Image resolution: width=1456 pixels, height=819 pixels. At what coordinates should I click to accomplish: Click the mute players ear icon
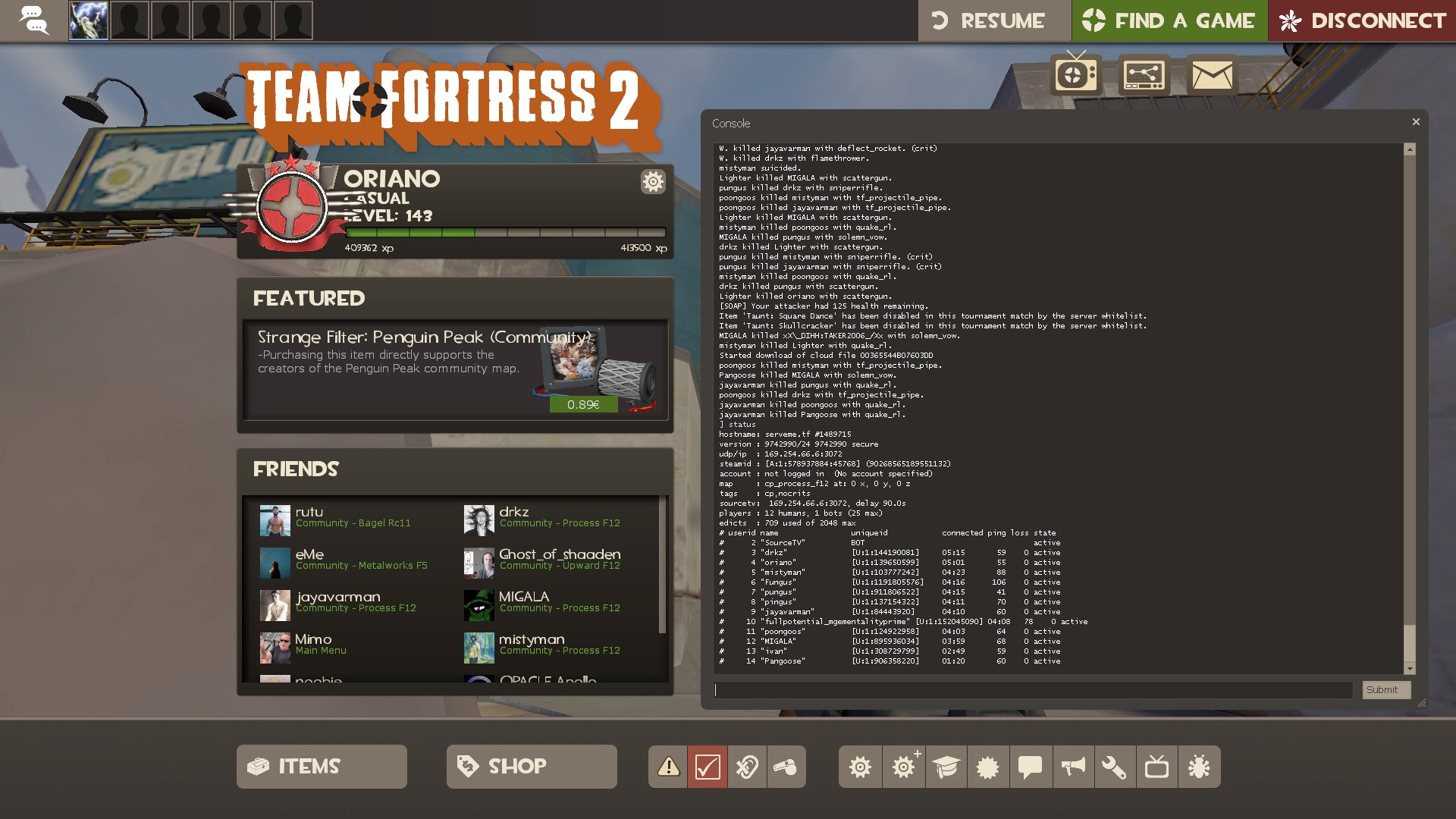[x=747, y=767]
